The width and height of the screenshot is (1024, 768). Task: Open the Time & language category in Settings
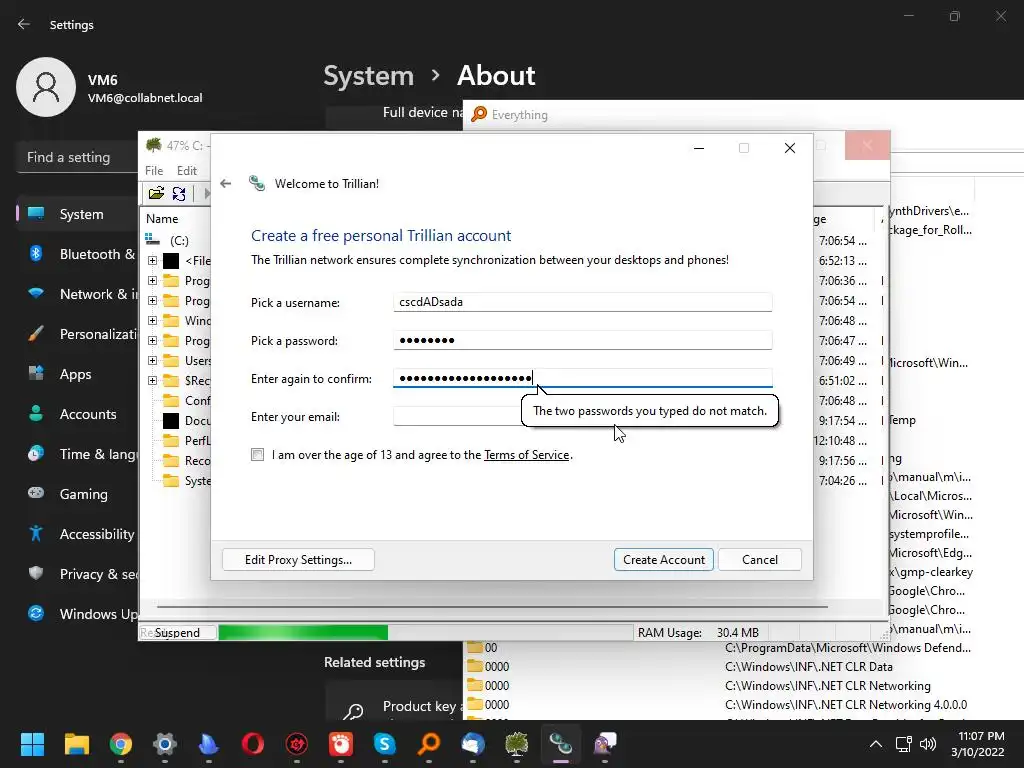[x=77, y=454]
